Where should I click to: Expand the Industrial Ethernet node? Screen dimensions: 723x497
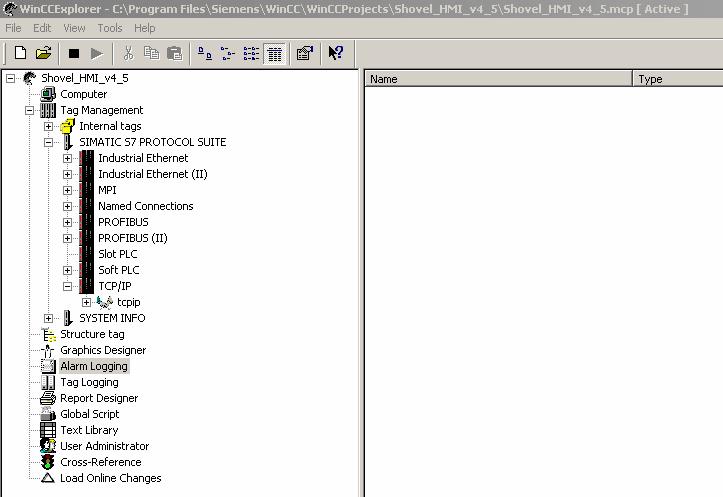tap(67, 159)
